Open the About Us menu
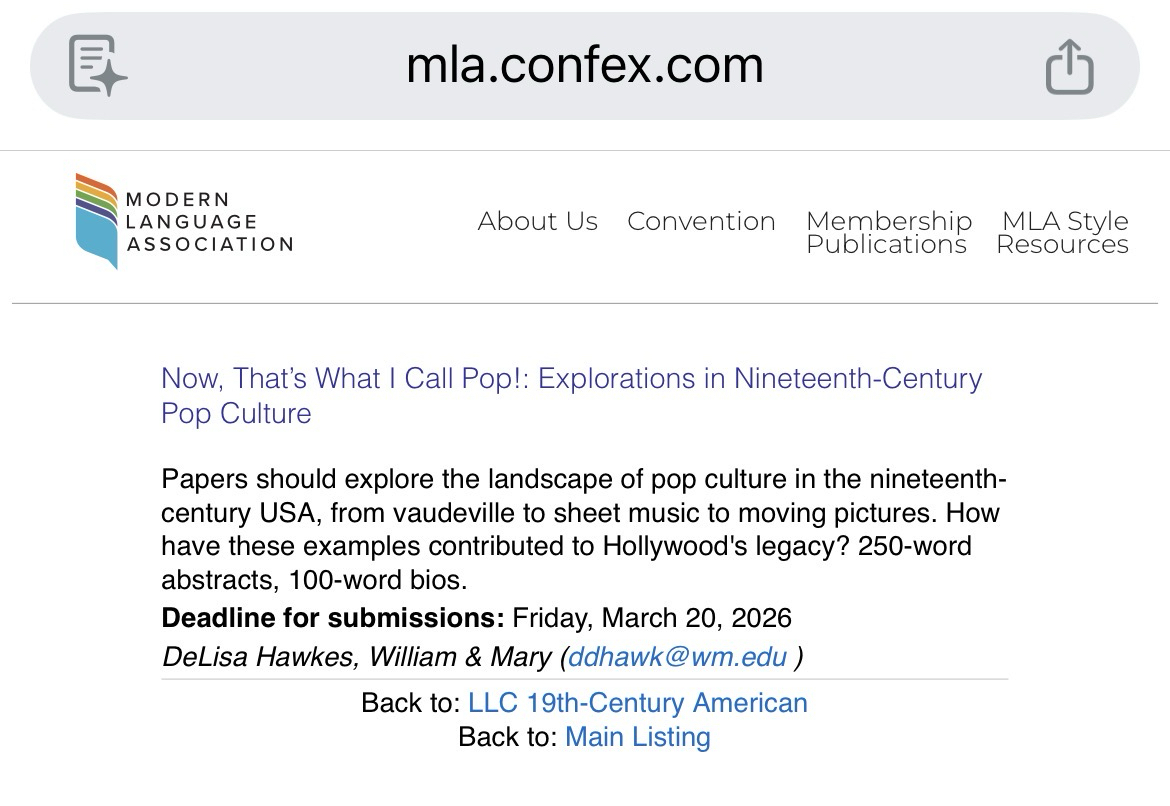 (x=537, y=221)
